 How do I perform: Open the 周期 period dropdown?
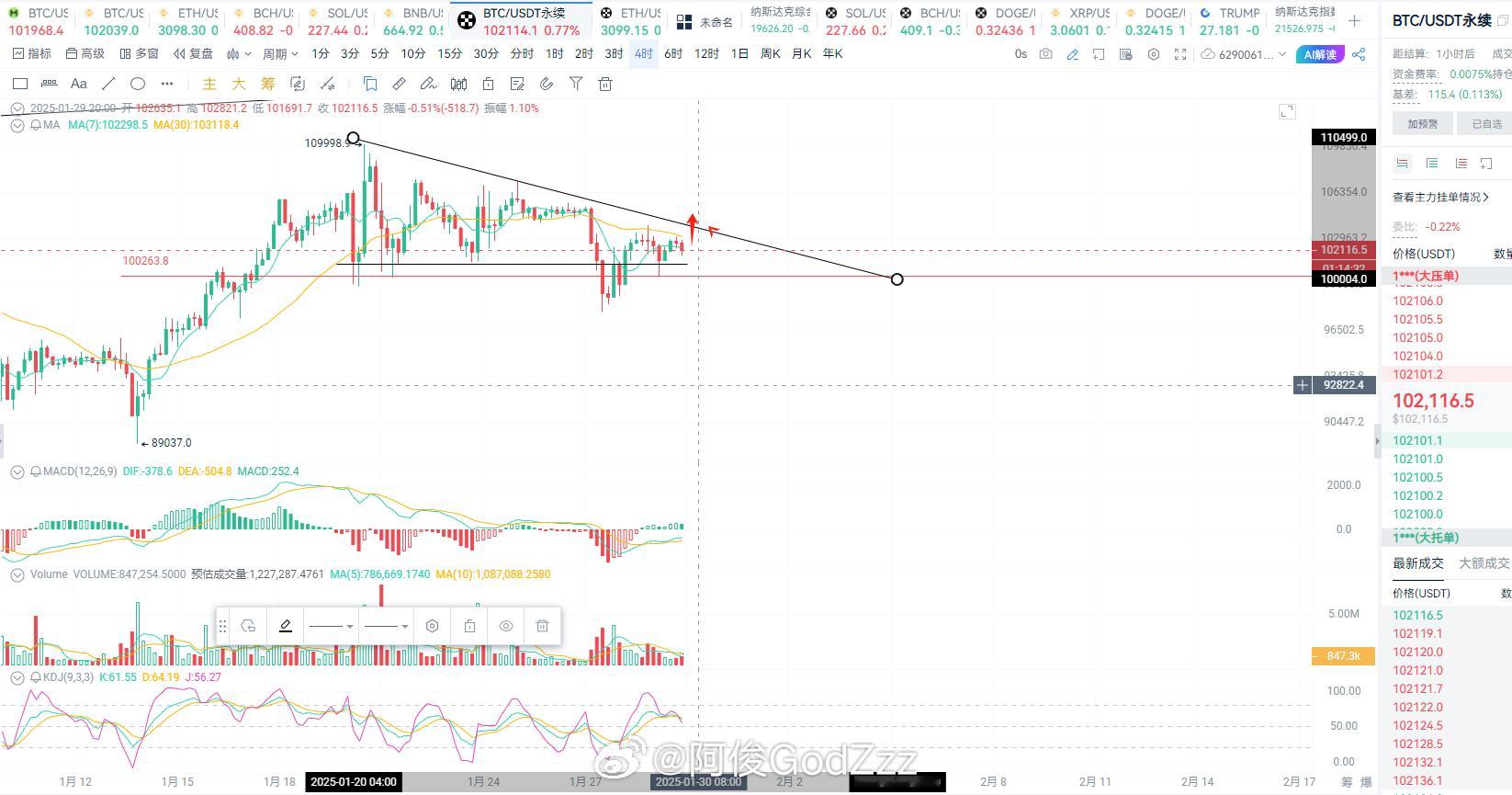280,54
